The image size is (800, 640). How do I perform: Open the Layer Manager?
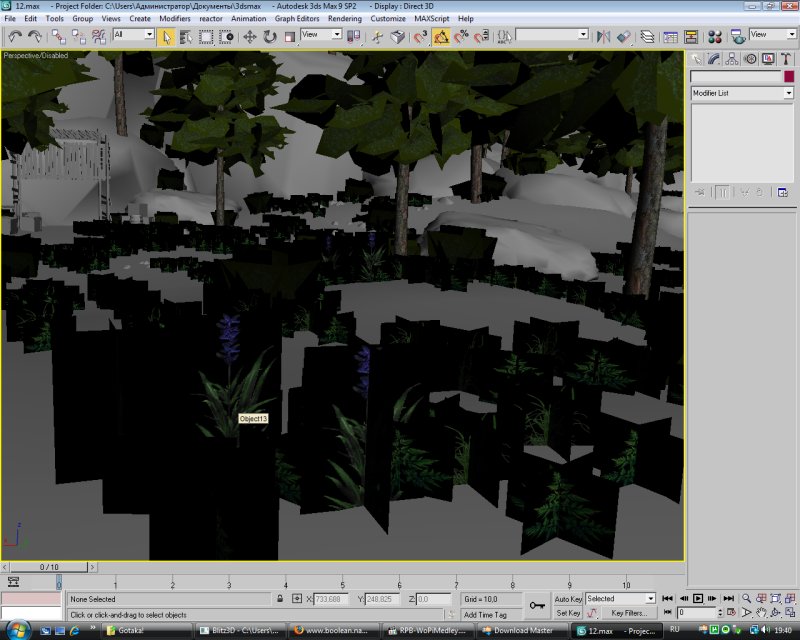coord(648,37)
